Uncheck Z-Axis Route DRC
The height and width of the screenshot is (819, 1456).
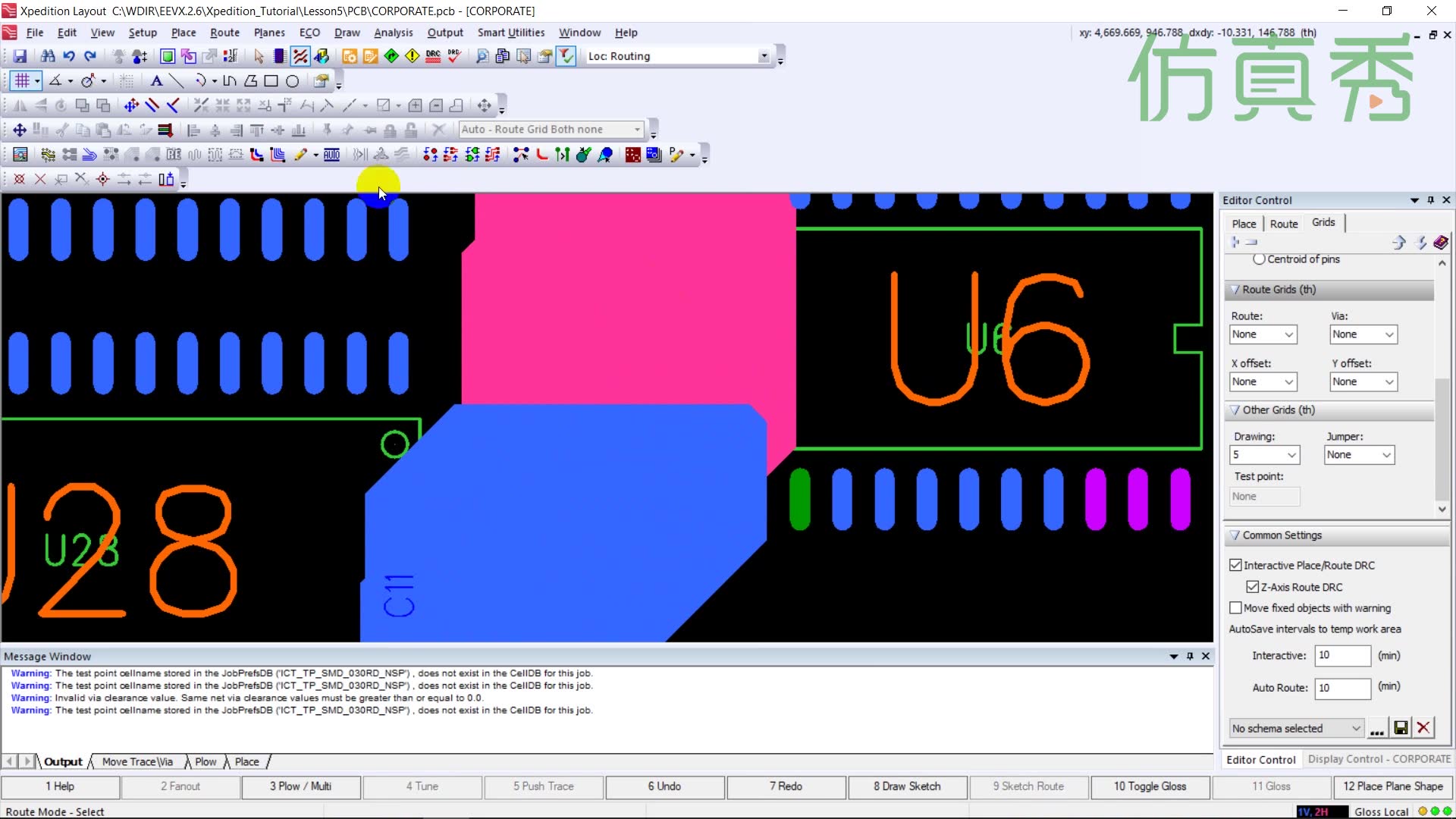(x=1253, y=587)
